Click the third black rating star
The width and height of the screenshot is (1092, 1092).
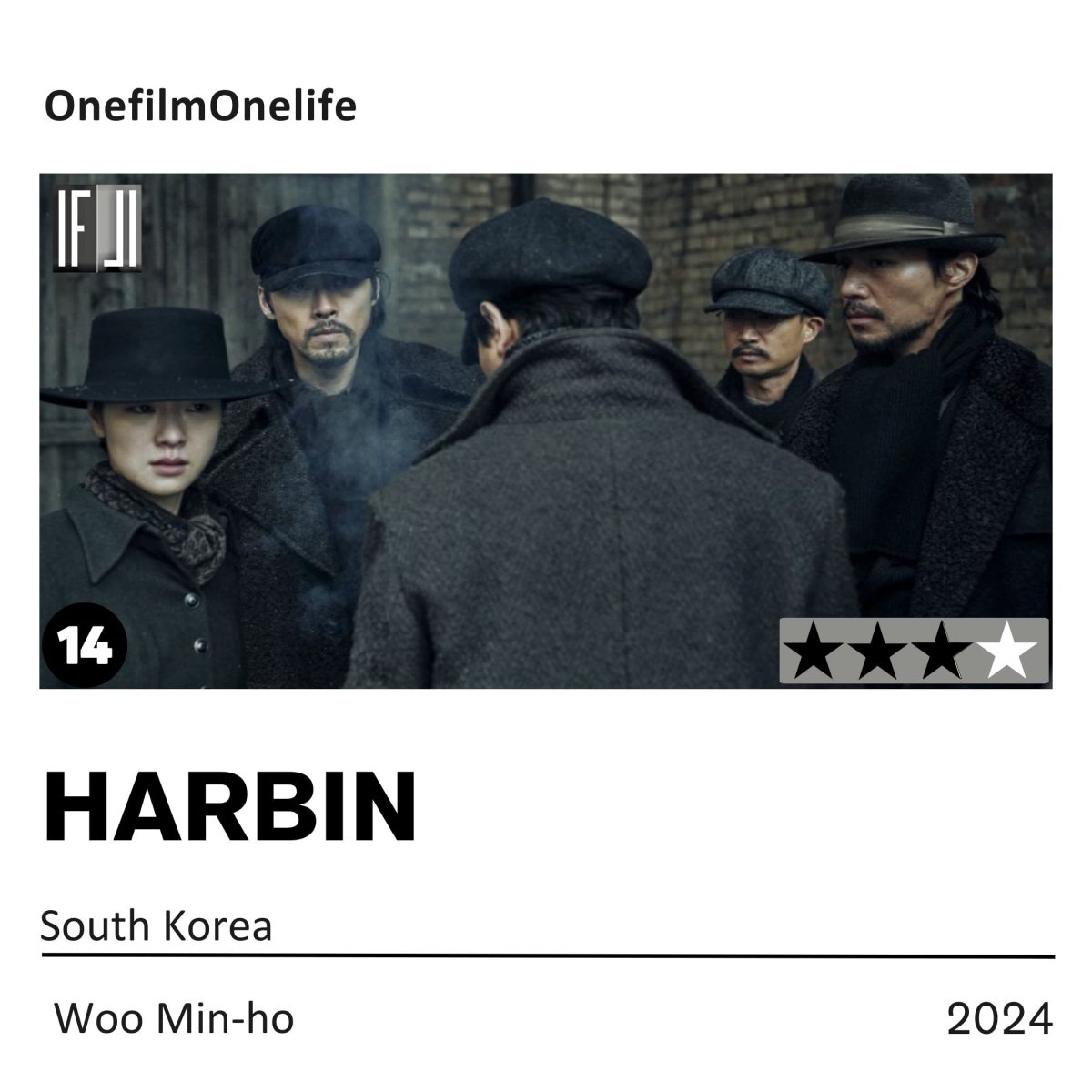(x=942, y=652)
